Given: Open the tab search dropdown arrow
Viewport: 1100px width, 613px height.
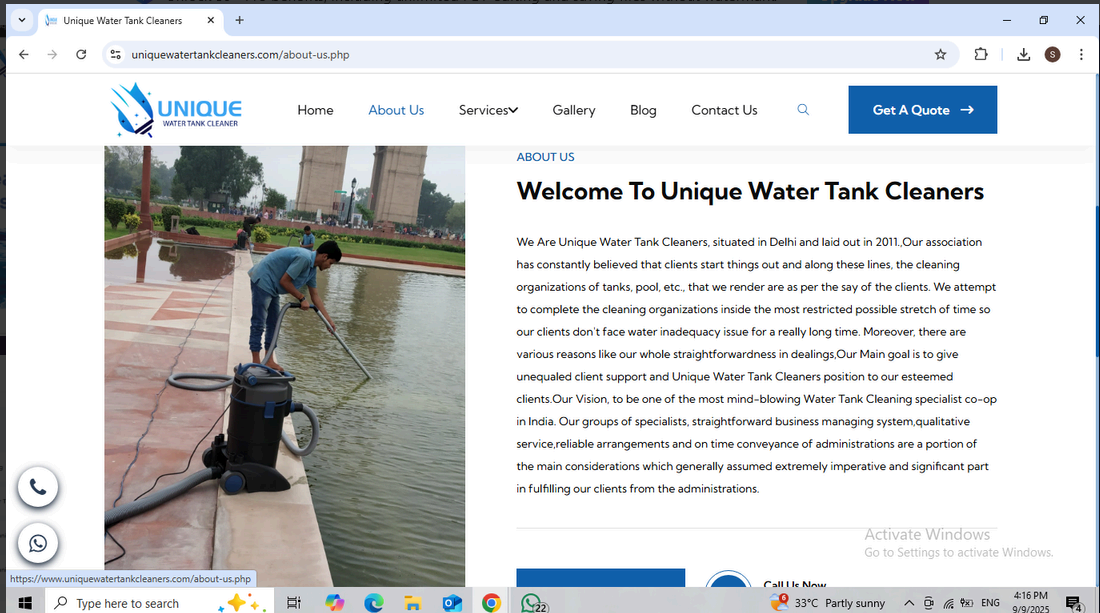Looking at the screenshot, I should point(22,20).
